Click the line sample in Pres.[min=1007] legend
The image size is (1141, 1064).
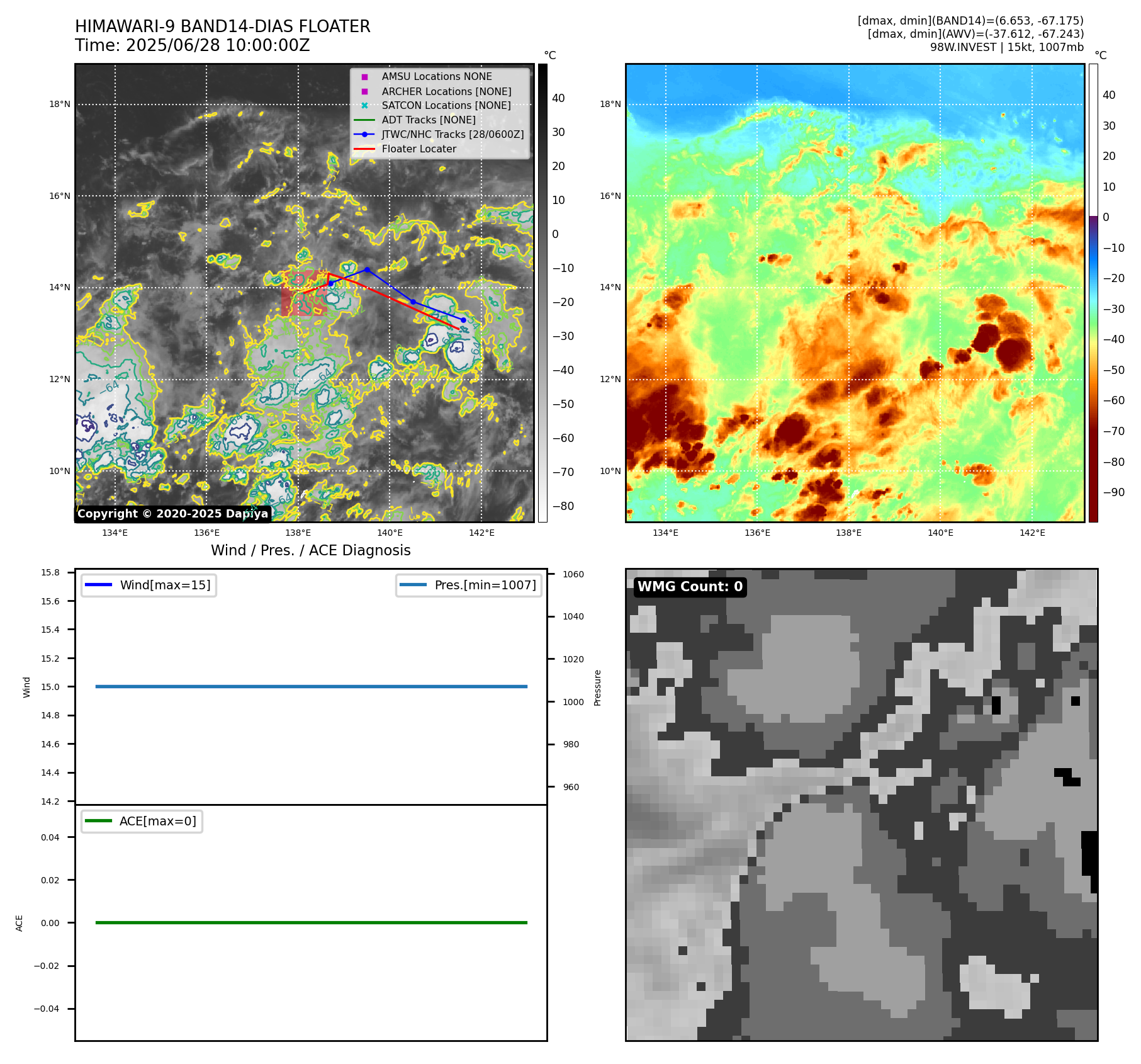[413, 585]
